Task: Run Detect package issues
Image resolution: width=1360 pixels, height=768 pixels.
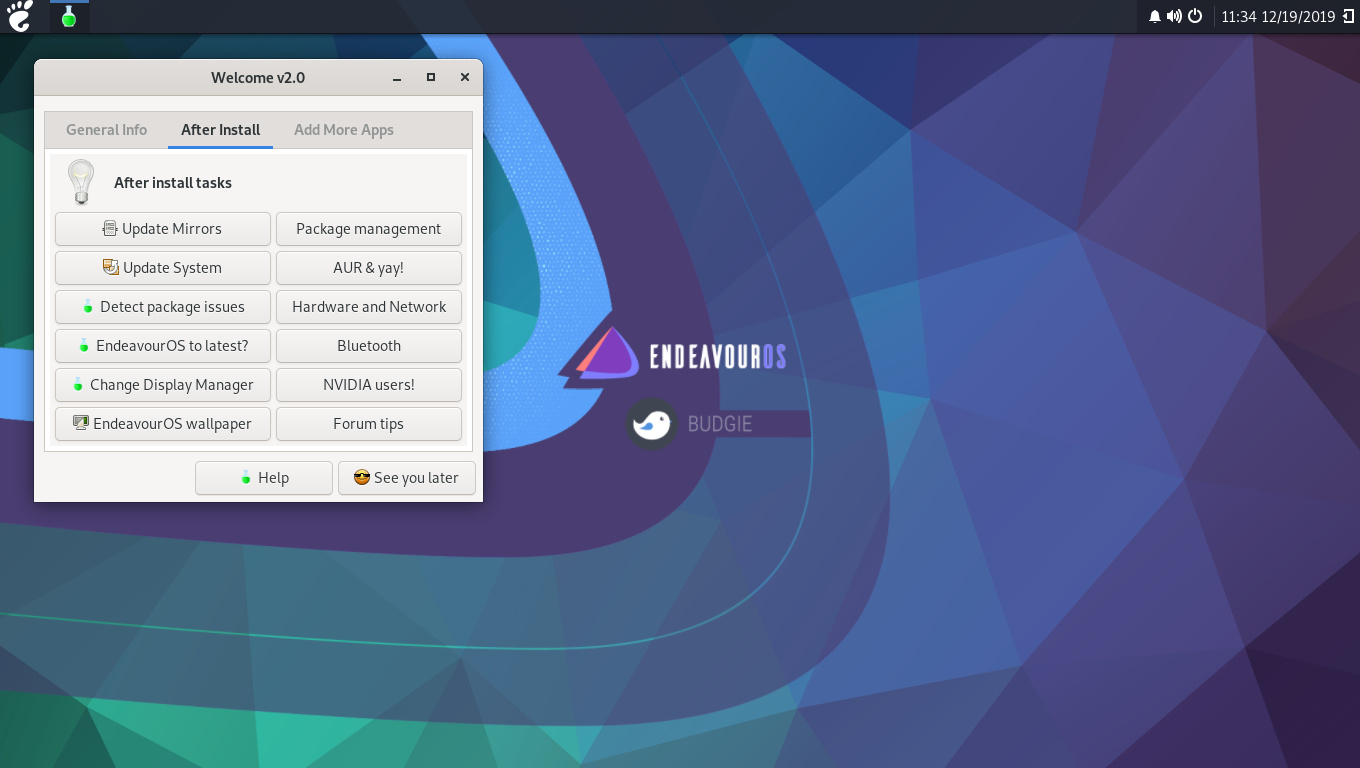Action: click(x=163, y=307)
